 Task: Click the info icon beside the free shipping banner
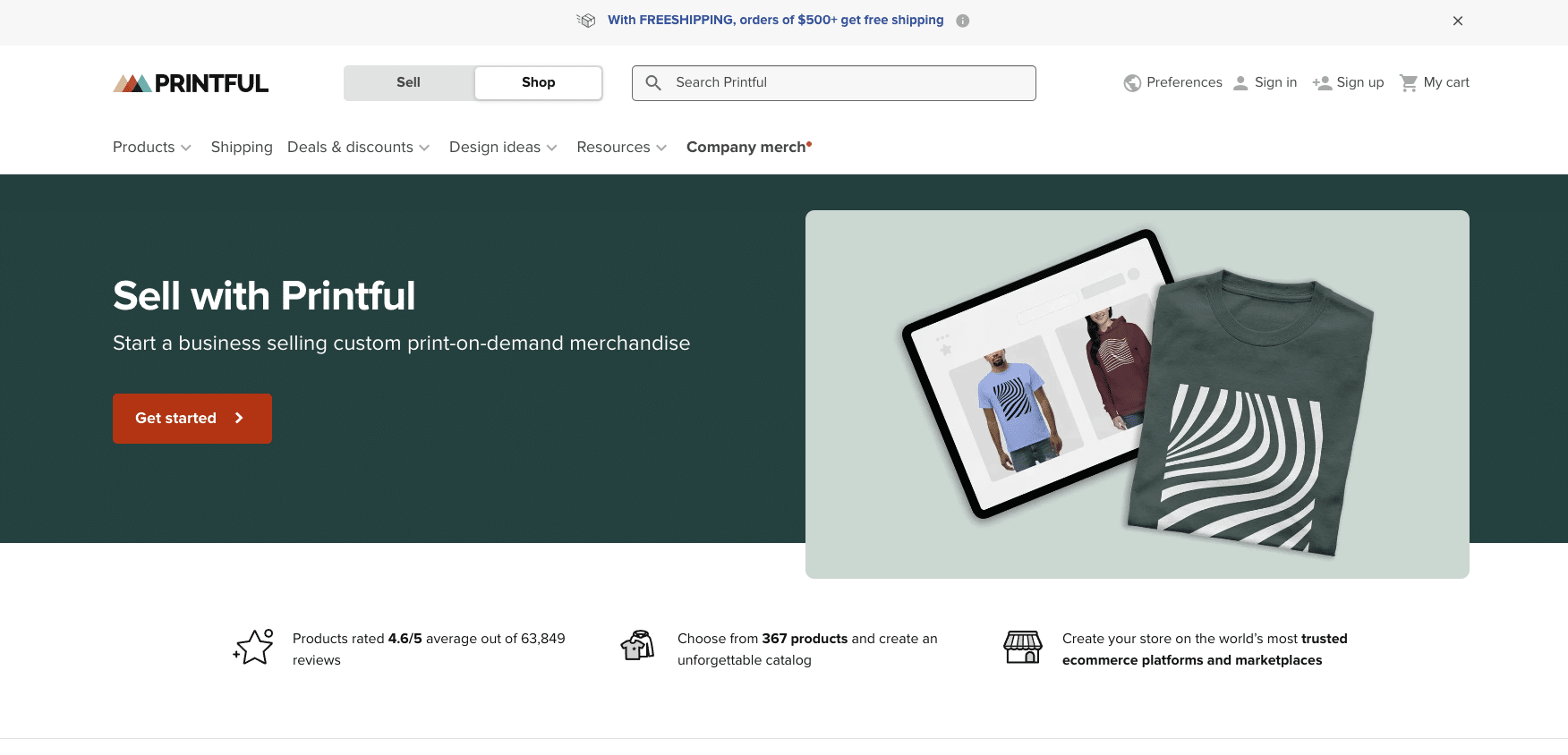tap(962, 21)
